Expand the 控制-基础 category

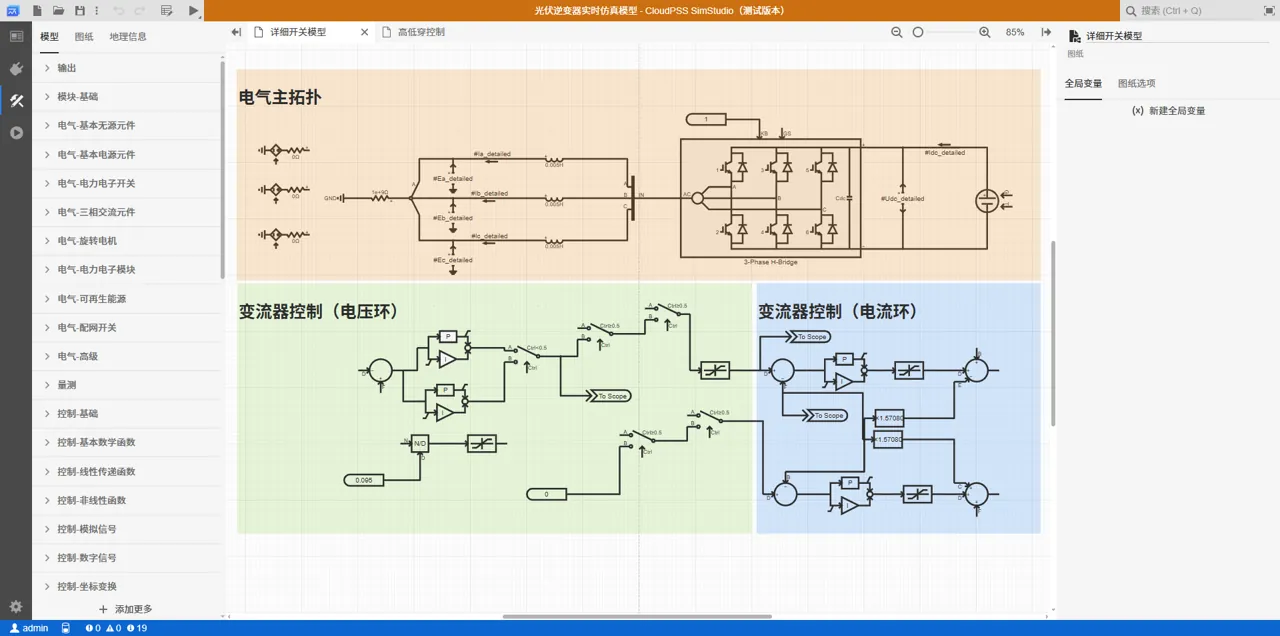coord(78,414)
